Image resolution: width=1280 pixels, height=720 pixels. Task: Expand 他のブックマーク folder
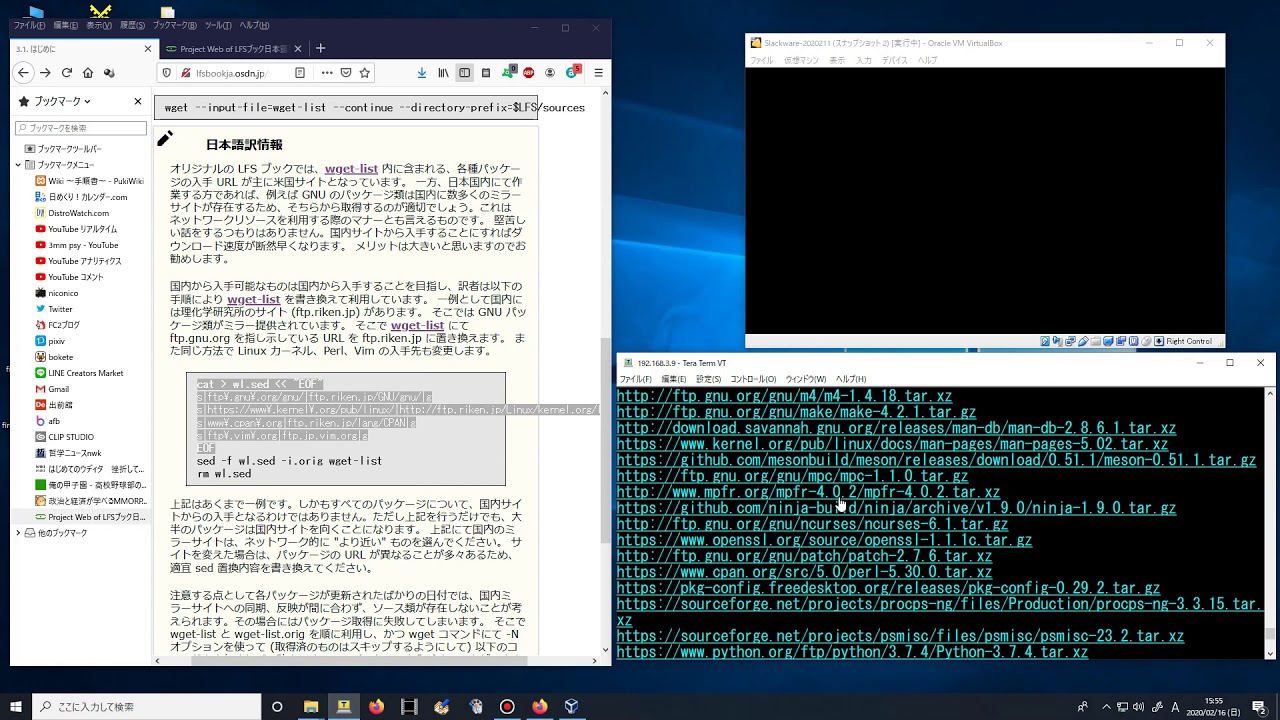(18, 533)
